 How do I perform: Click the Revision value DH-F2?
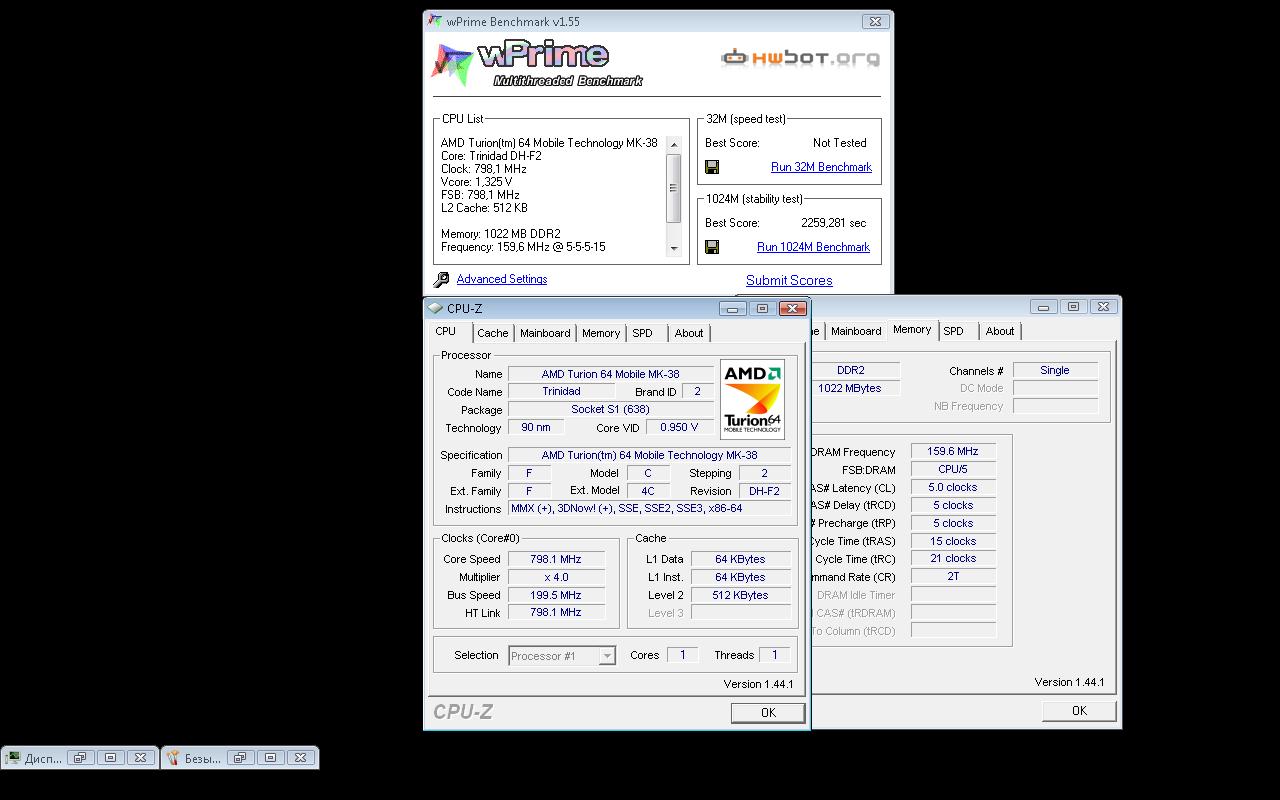(x=764, y=491)
